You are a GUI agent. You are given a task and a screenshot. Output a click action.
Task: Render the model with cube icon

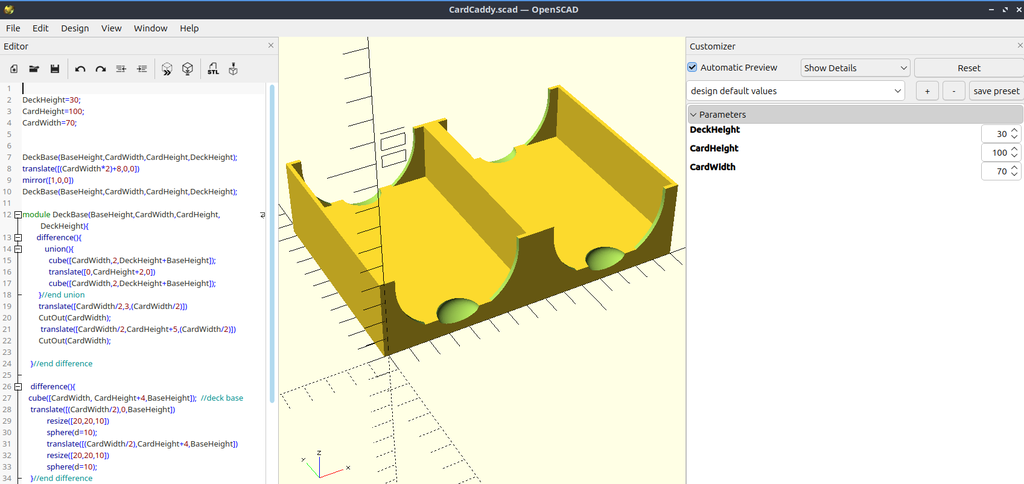[x=187, y=69]
